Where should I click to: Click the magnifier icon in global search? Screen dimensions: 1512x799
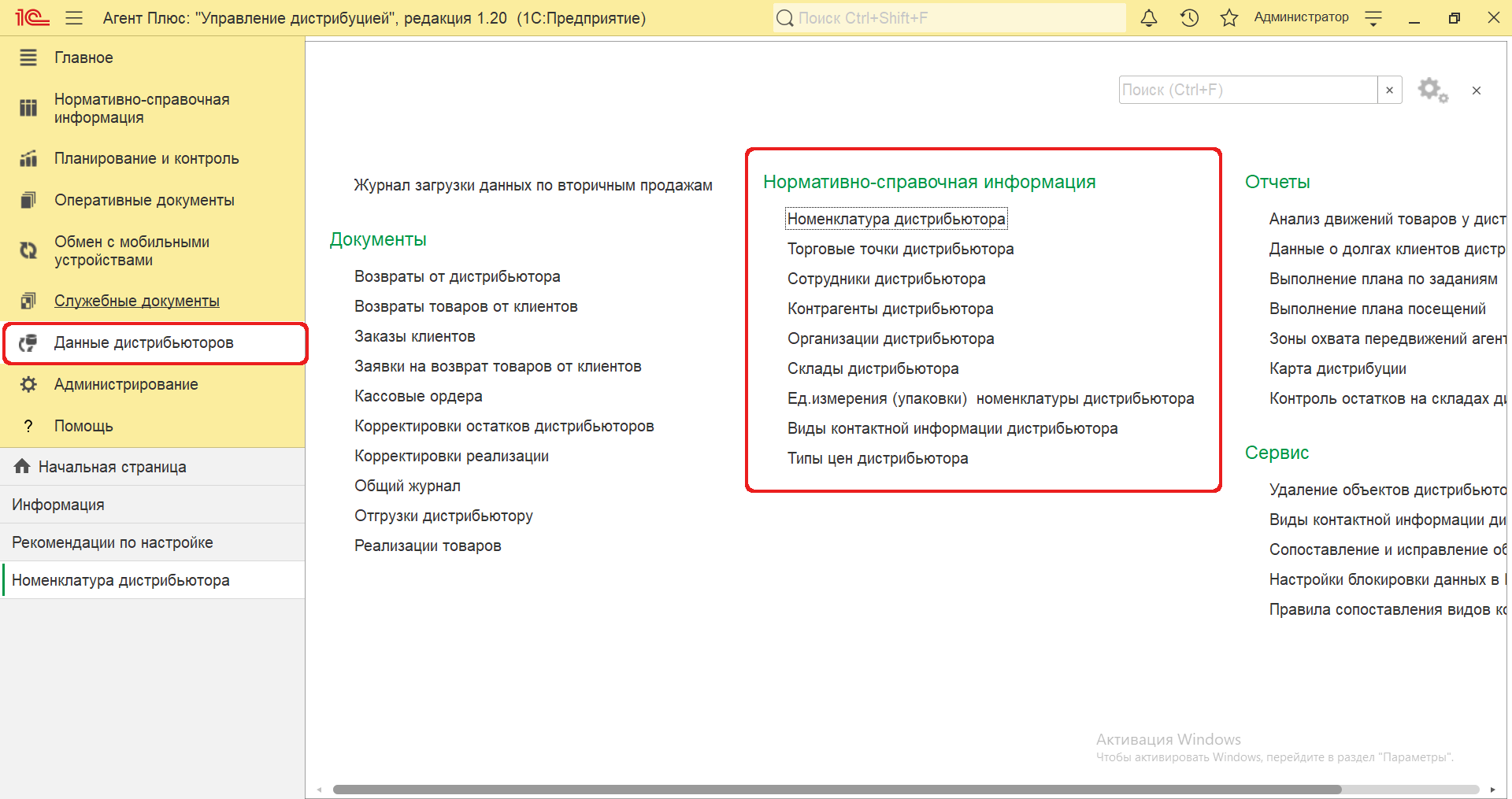point(785,17)
